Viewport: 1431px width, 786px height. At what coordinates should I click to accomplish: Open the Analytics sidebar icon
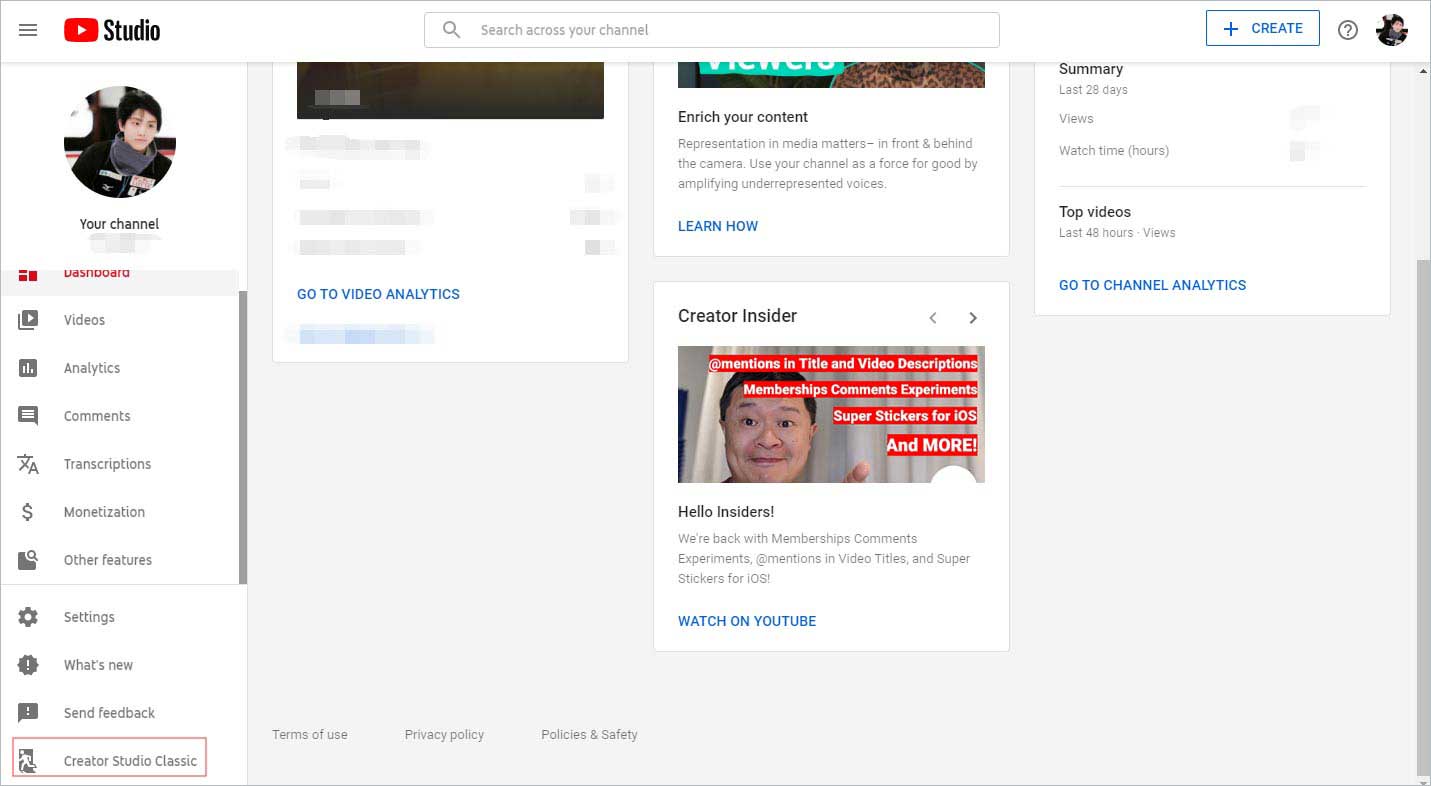(31, 368)
